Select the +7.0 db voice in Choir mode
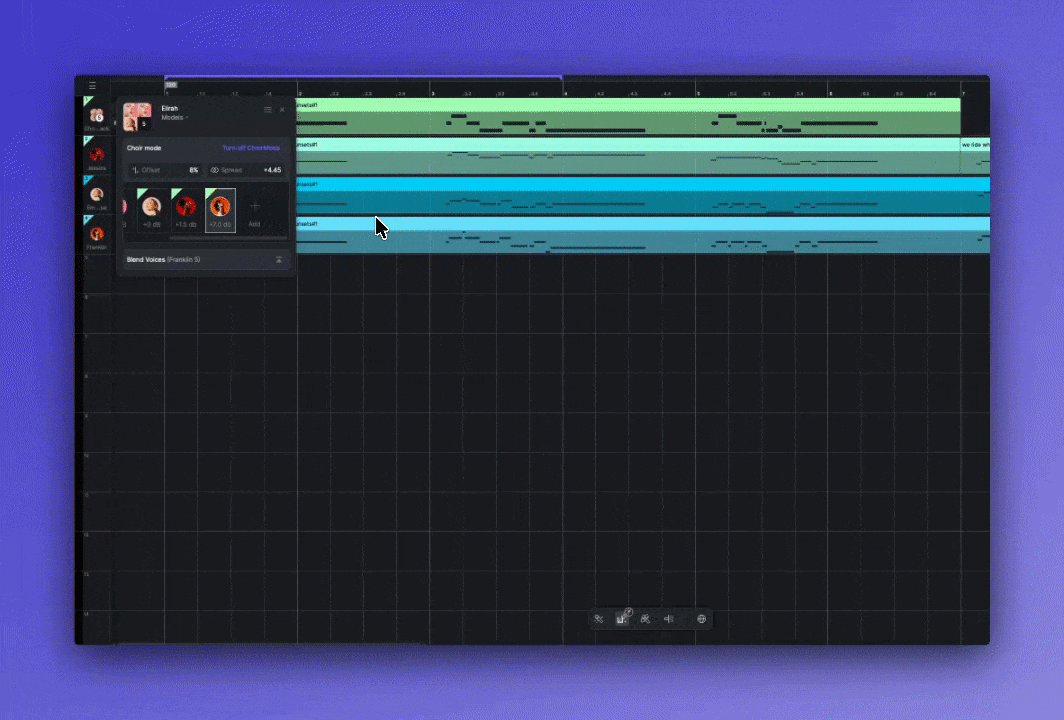1064x720 pixels. pos(220,206)
